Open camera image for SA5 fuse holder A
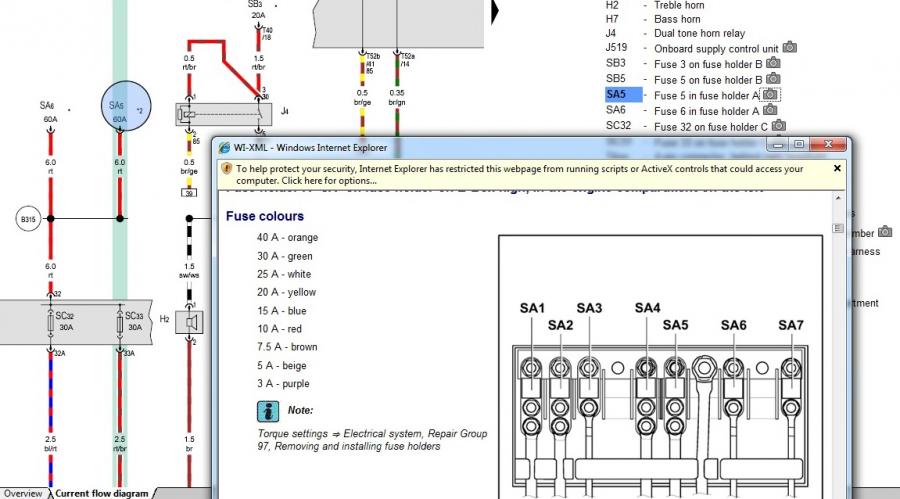Viewport: 900px width, 499px height. [769, 95]
